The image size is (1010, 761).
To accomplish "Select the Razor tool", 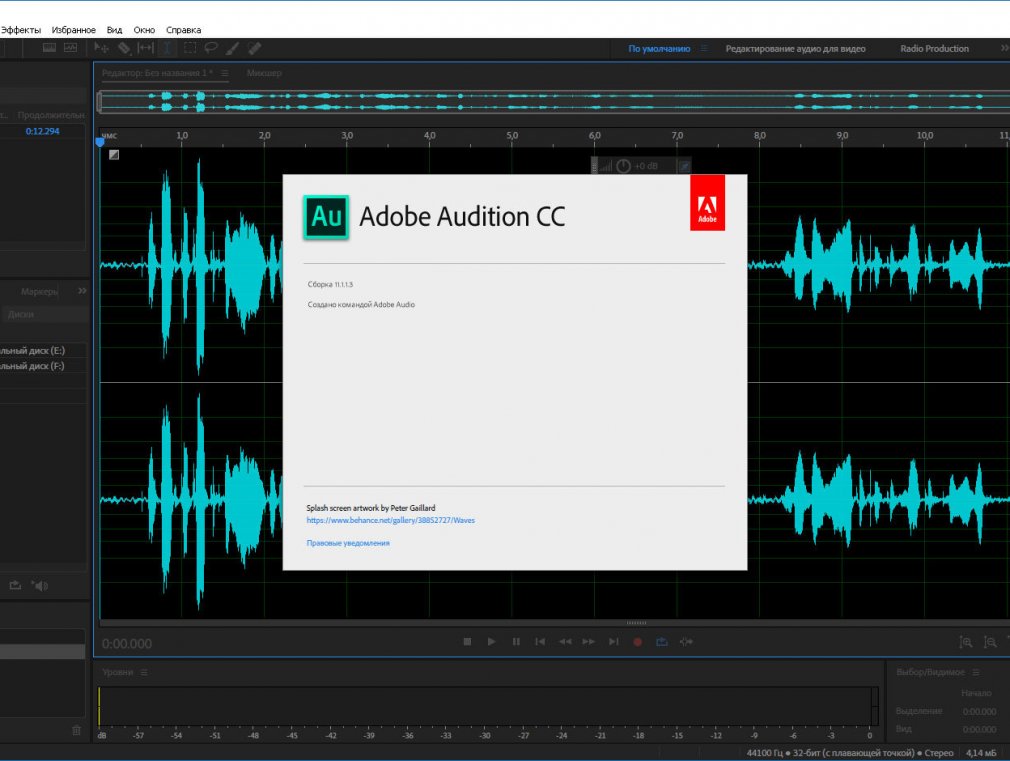I will pyautogui.click(x=124, y=48).
